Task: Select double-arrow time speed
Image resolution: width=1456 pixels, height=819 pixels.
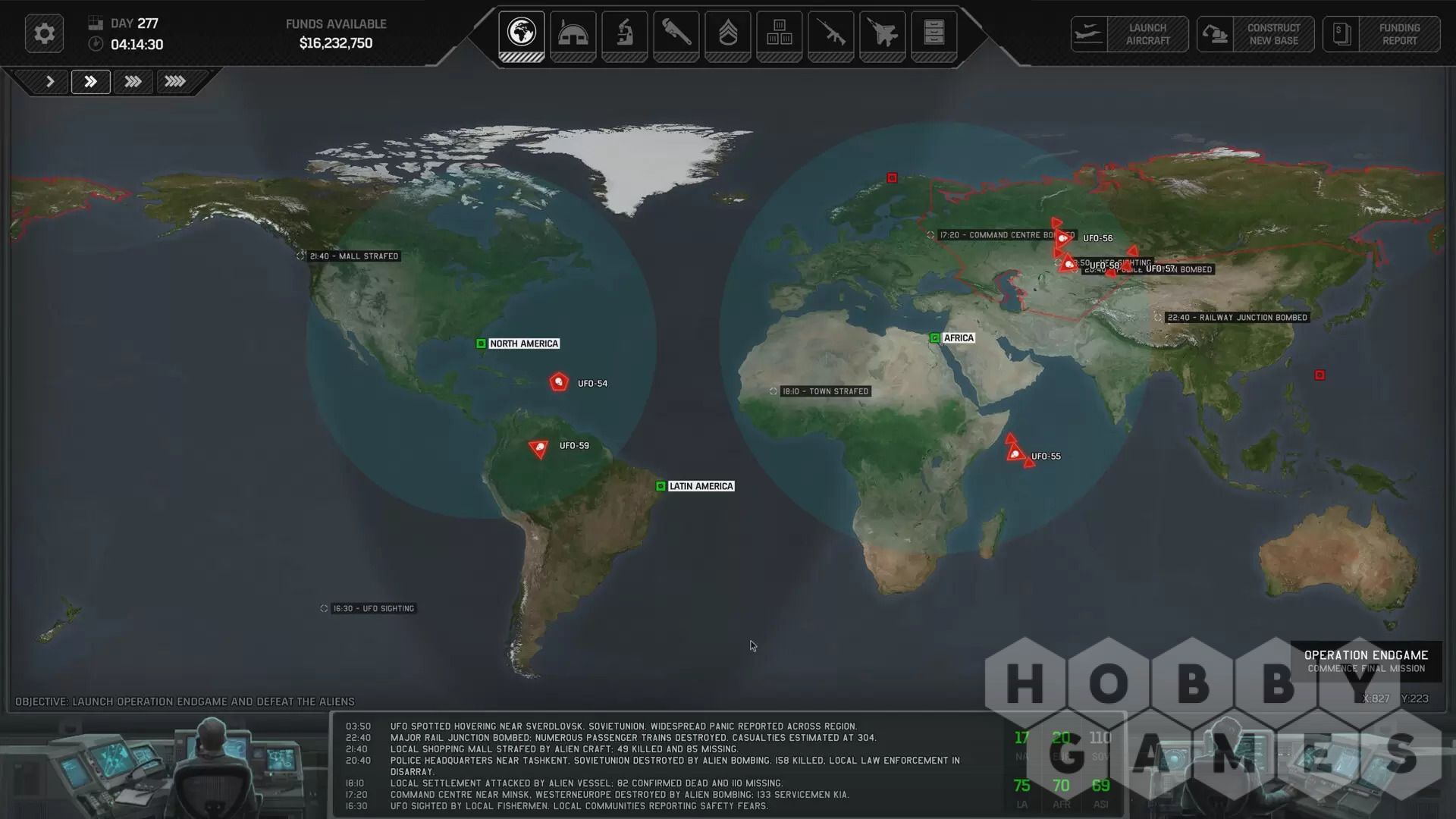Action: click(90, 81)
